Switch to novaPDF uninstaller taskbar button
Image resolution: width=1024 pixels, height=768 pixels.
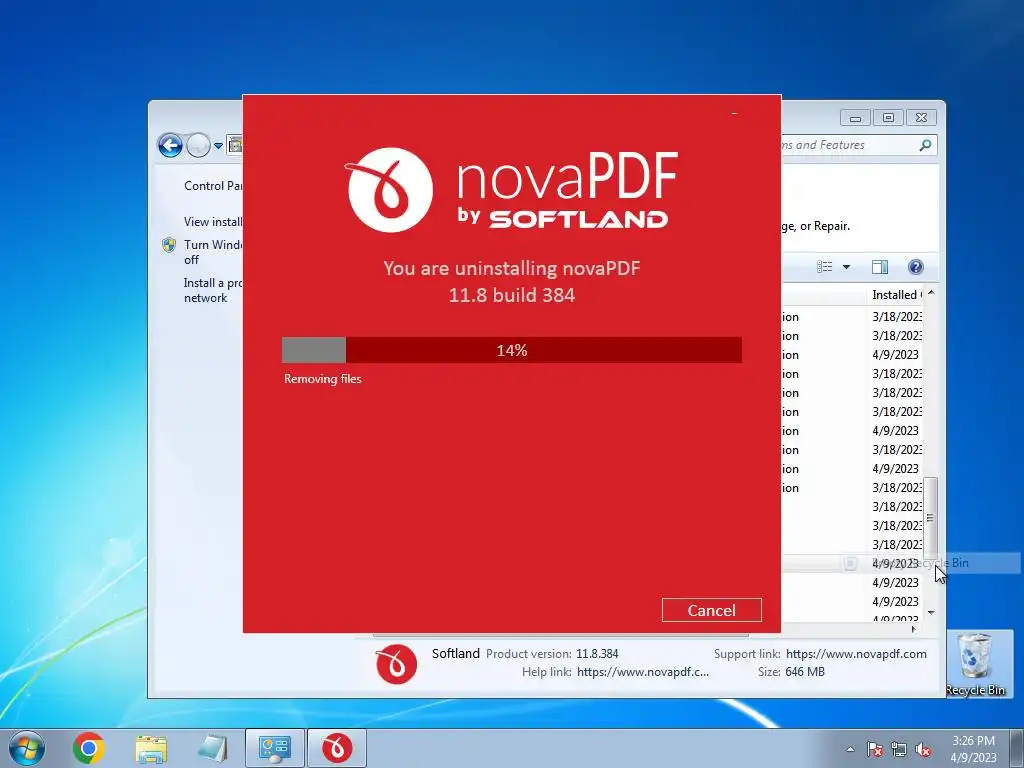click(x=337, y=748)
